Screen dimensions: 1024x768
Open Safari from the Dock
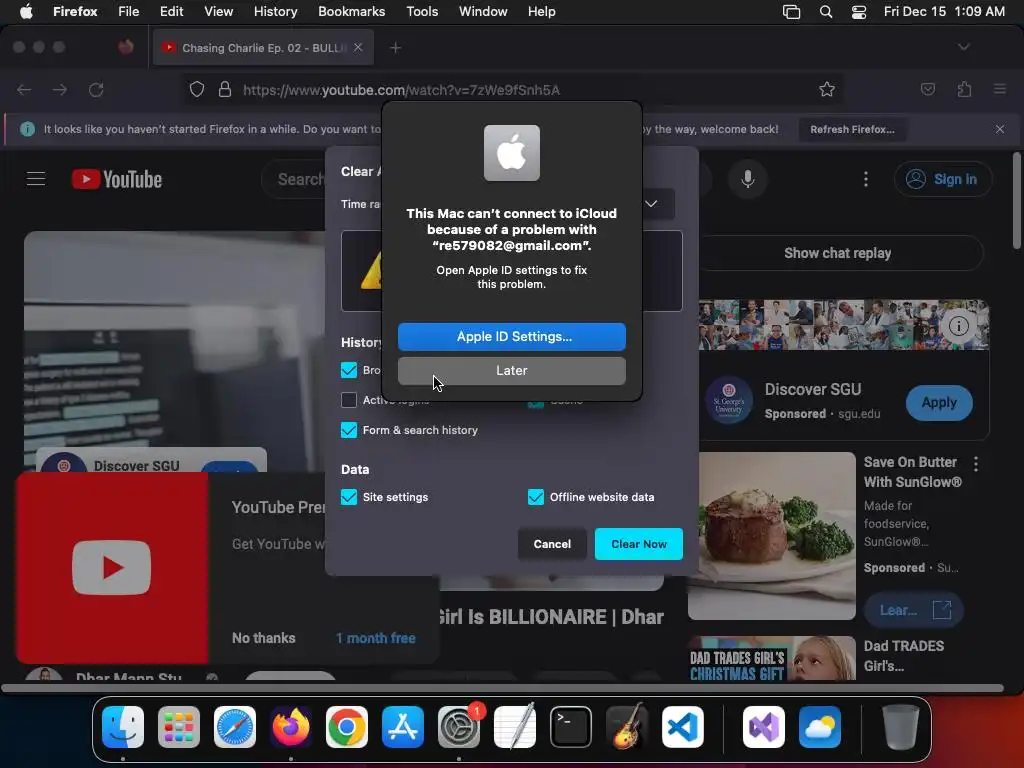(235, 726)
